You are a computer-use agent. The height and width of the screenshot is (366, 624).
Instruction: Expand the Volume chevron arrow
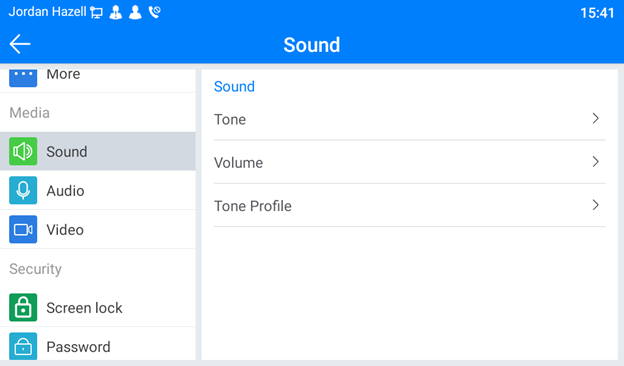coord(595,162)
